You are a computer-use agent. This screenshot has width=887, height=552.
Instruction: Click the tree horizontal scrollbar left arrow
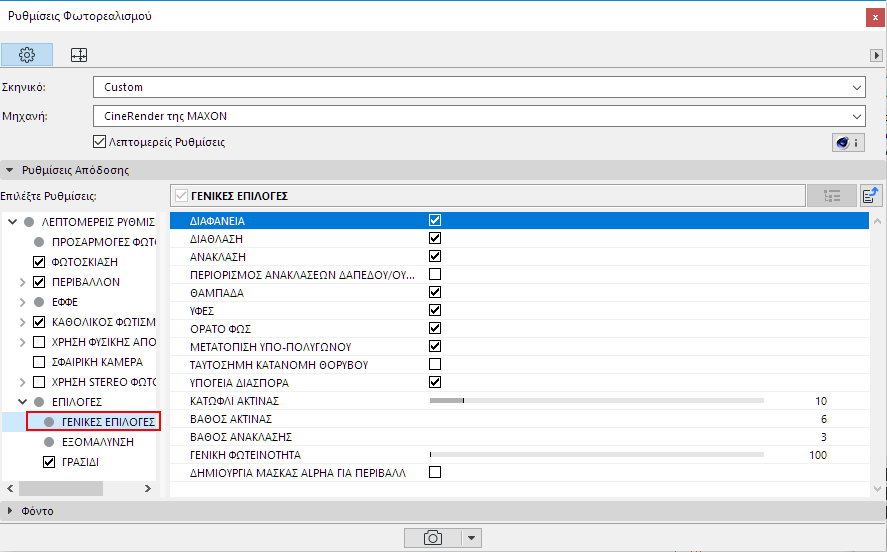[10, 488]
